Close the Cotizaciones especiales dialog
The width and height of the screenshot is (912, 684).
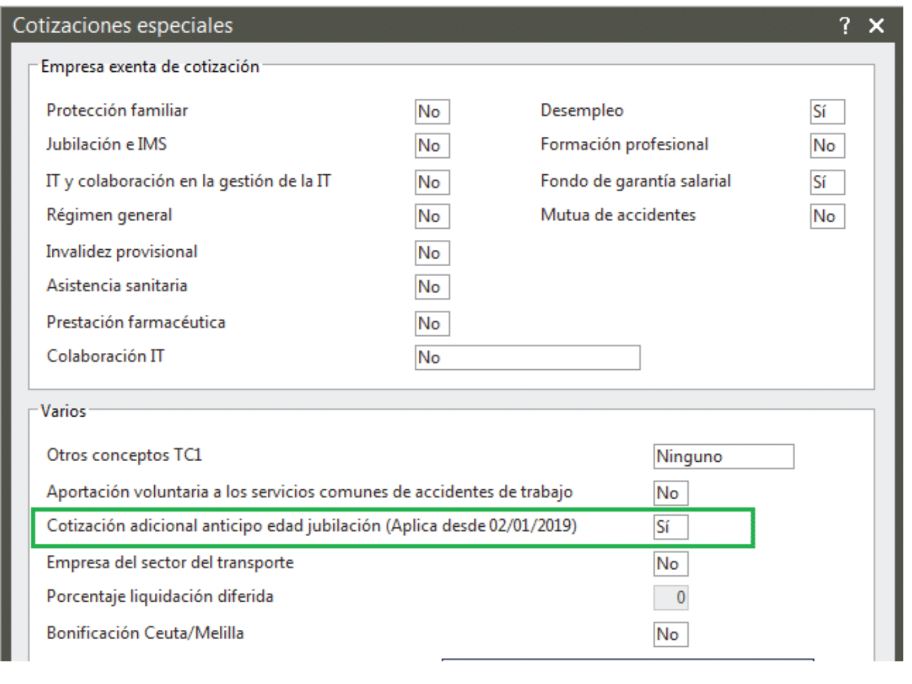(x=877, y=25)
